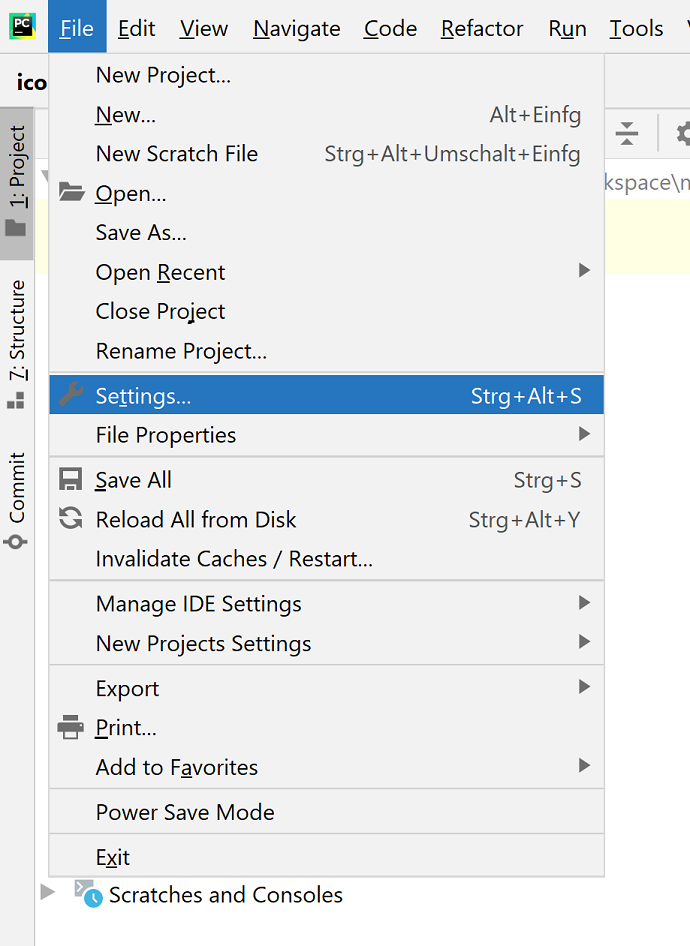690x946 pixels.
Task: Click the printer icon next to Print
Action: point(70,728)
